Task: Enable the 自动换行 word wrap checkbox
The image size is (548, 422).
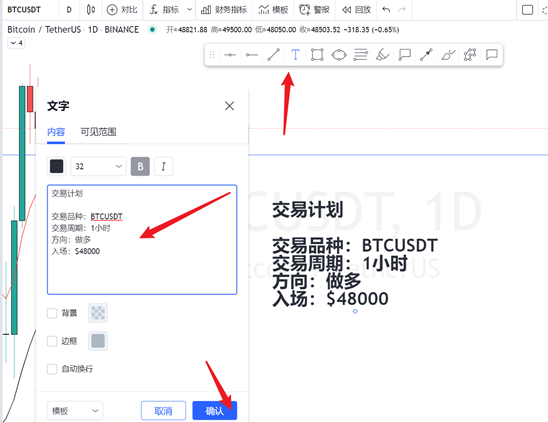Action: pos(52,369)
